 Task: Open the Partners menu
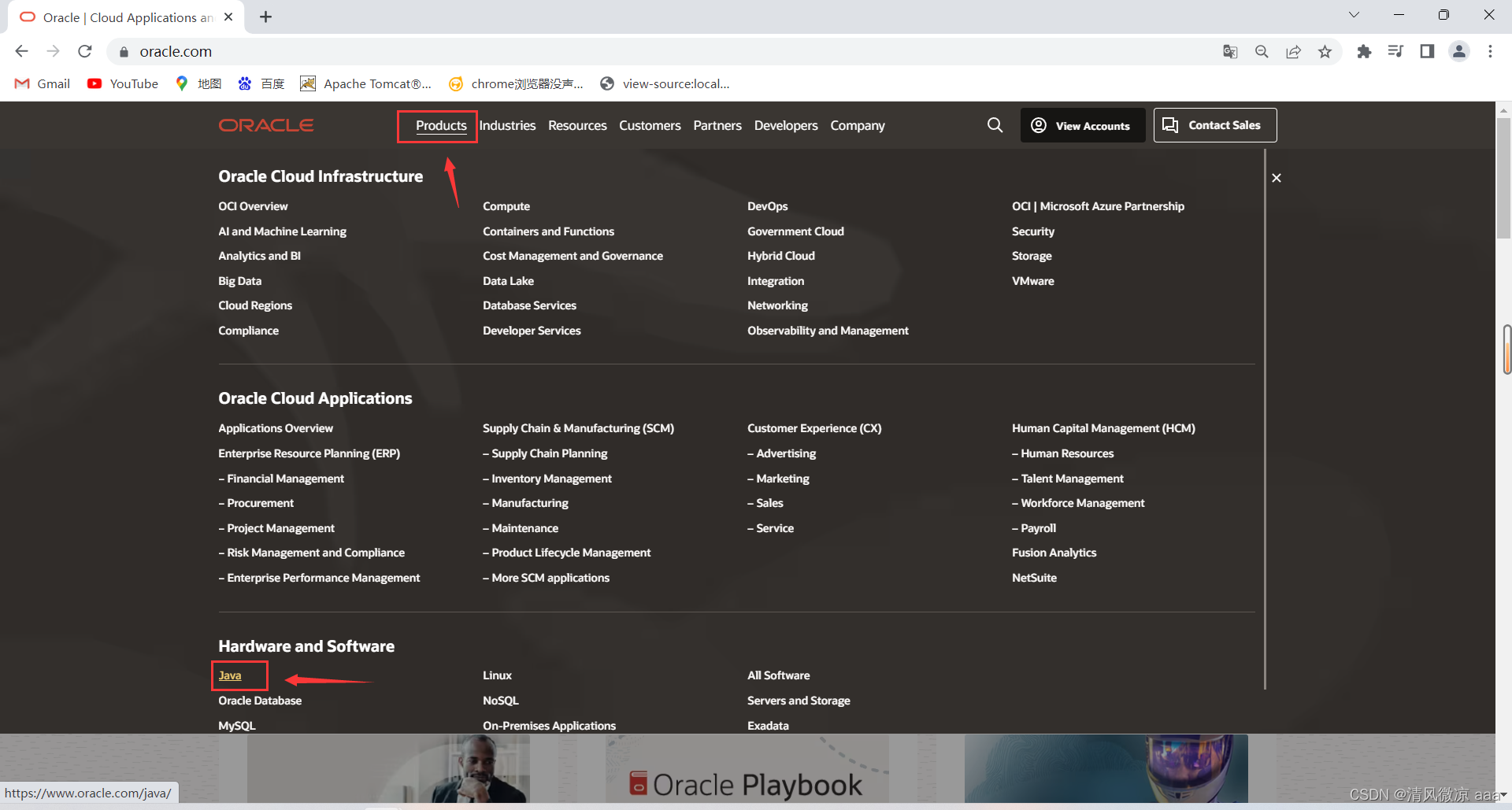tap(717, 126)
